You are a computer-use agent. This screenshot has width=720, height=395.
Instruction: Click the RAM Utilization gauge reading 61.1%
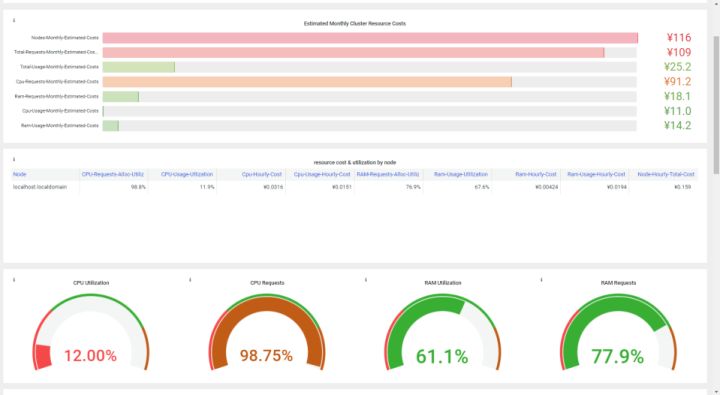(x=443, y=332)
